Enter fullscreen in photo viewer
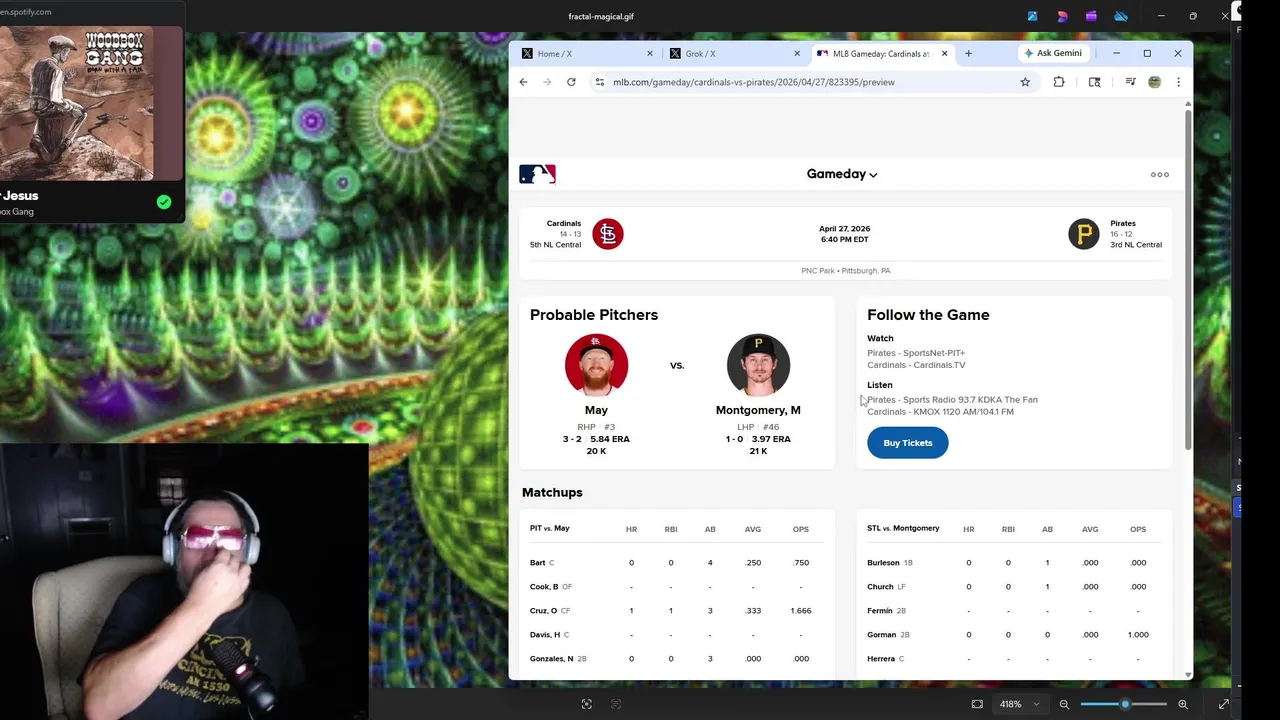 pos(1223,704)
